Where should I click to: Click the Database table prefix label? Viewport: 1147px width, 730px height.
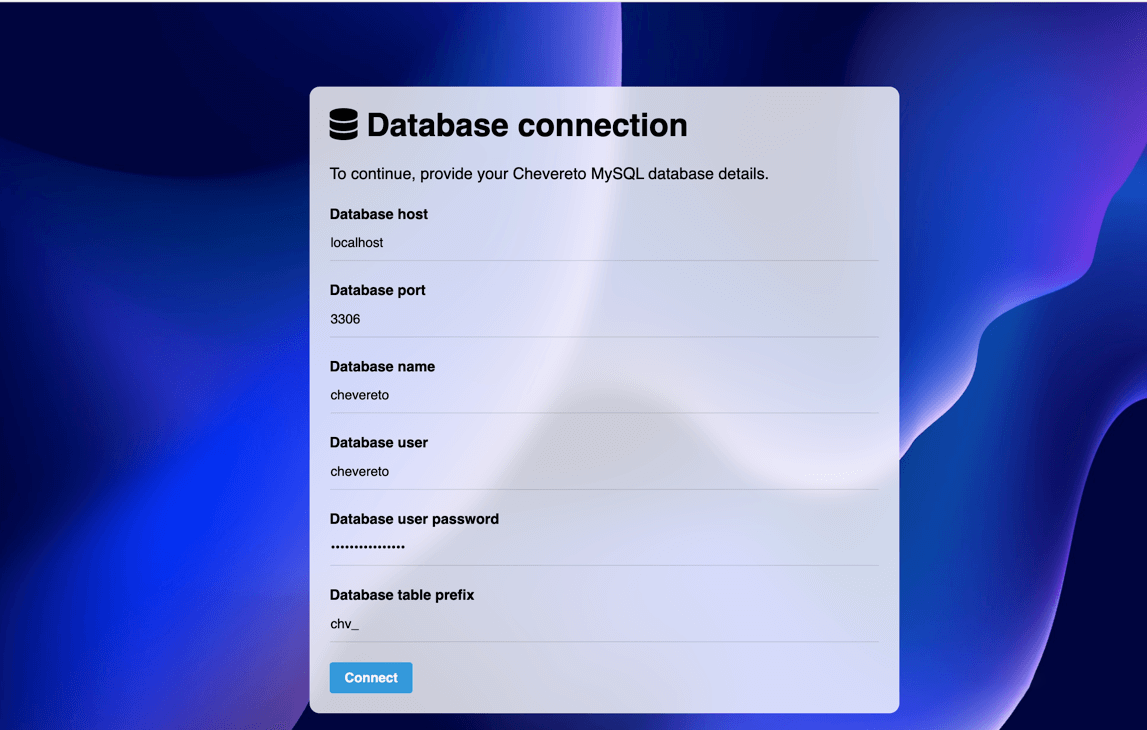[x=402, y=595]
